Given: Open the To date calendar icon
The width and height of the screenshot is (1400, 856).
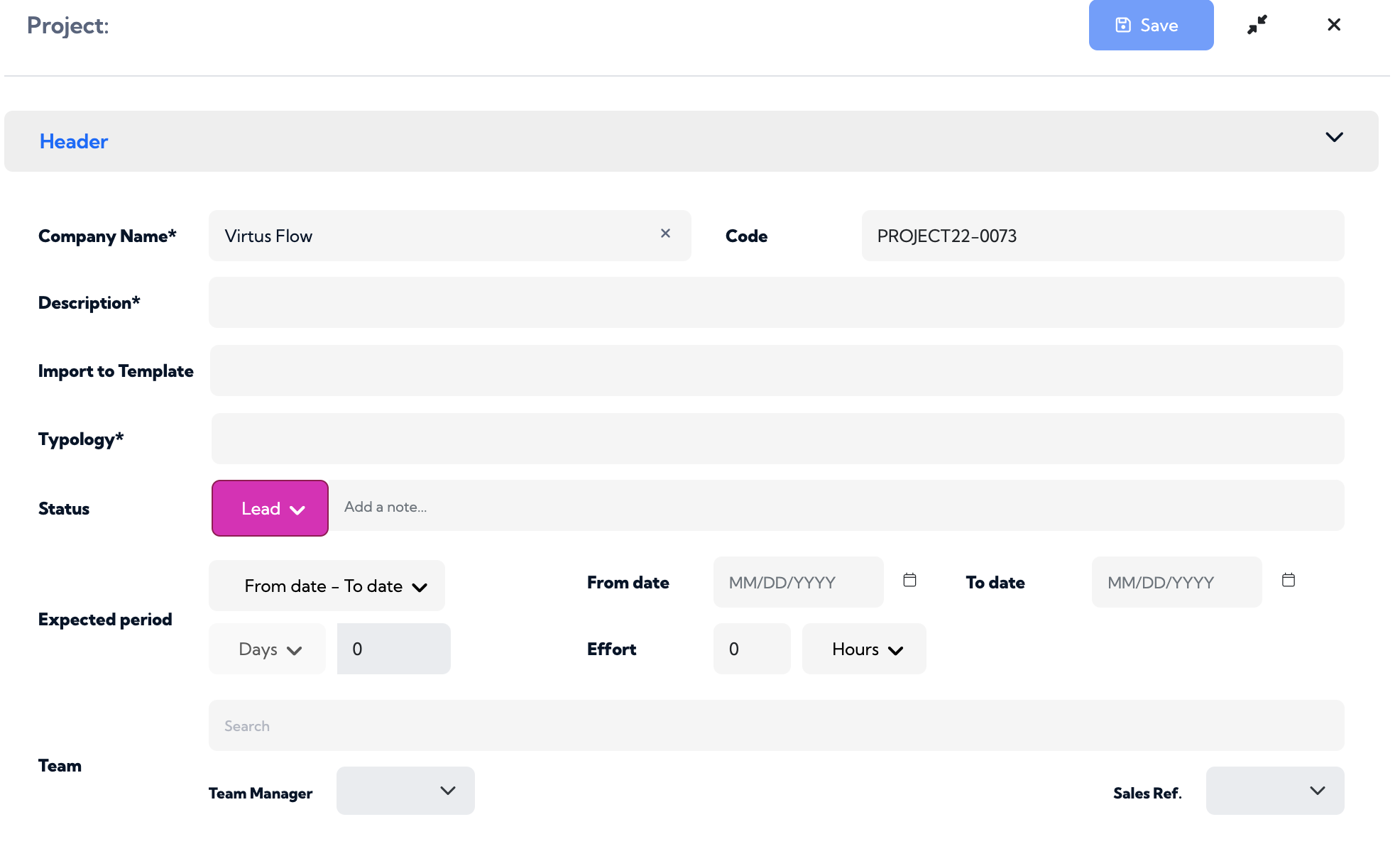Looking at the screenshot, I should (x=1289, y=580).
